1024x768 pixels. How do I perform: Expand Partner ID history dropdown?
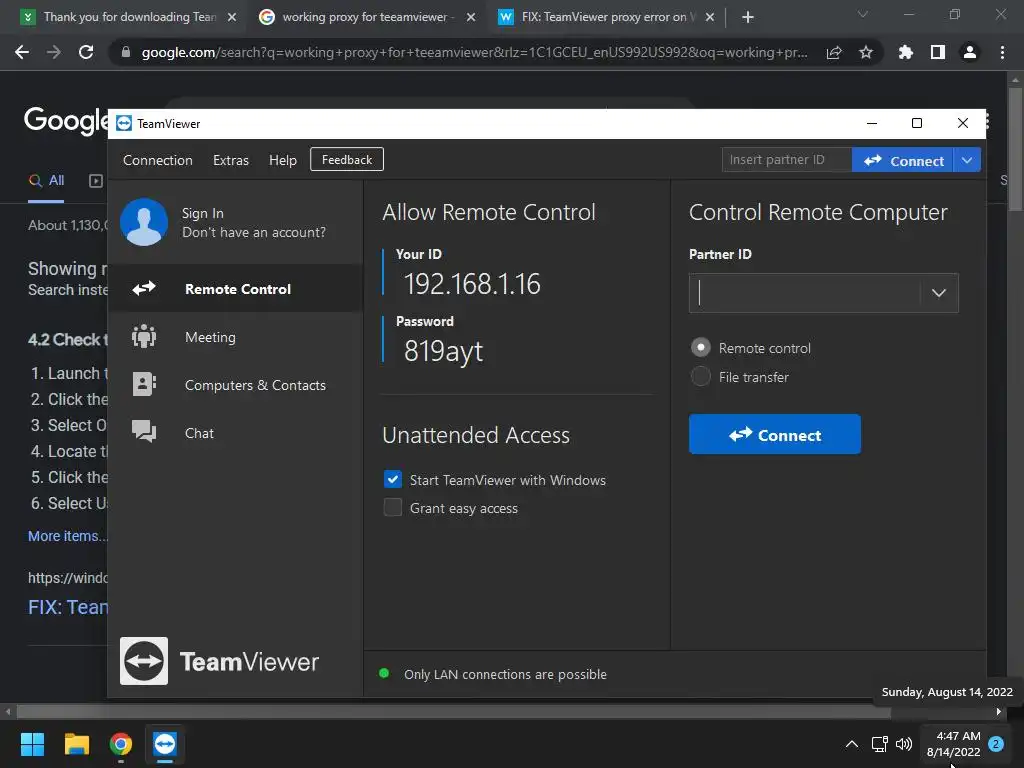tap(938, 293)
